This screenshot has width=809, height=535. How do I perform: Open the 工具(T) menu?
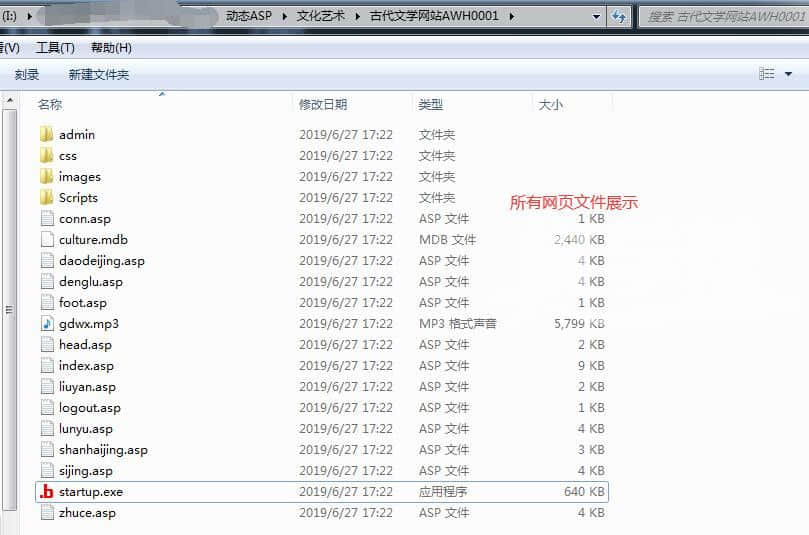click(x=55, y=48)
